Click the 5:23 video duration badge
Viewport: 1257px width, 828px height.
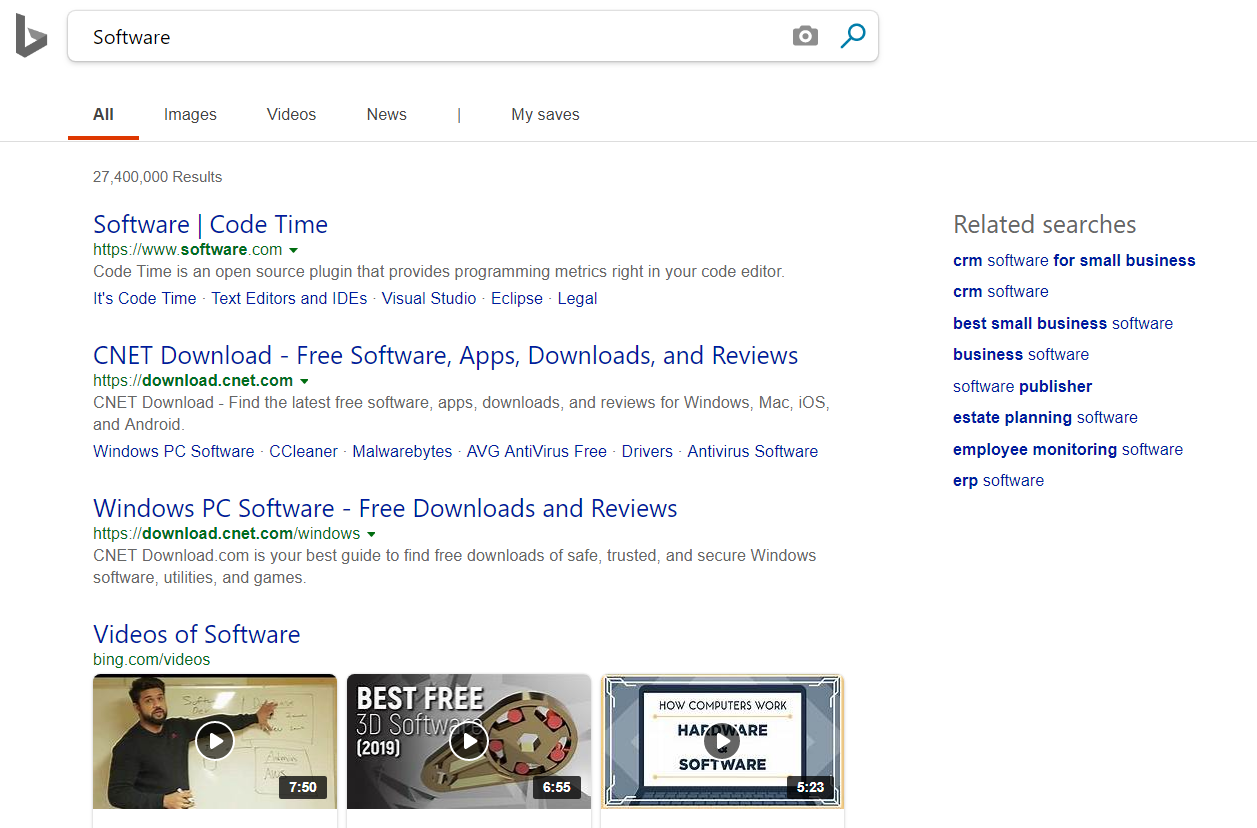(811, 787)
